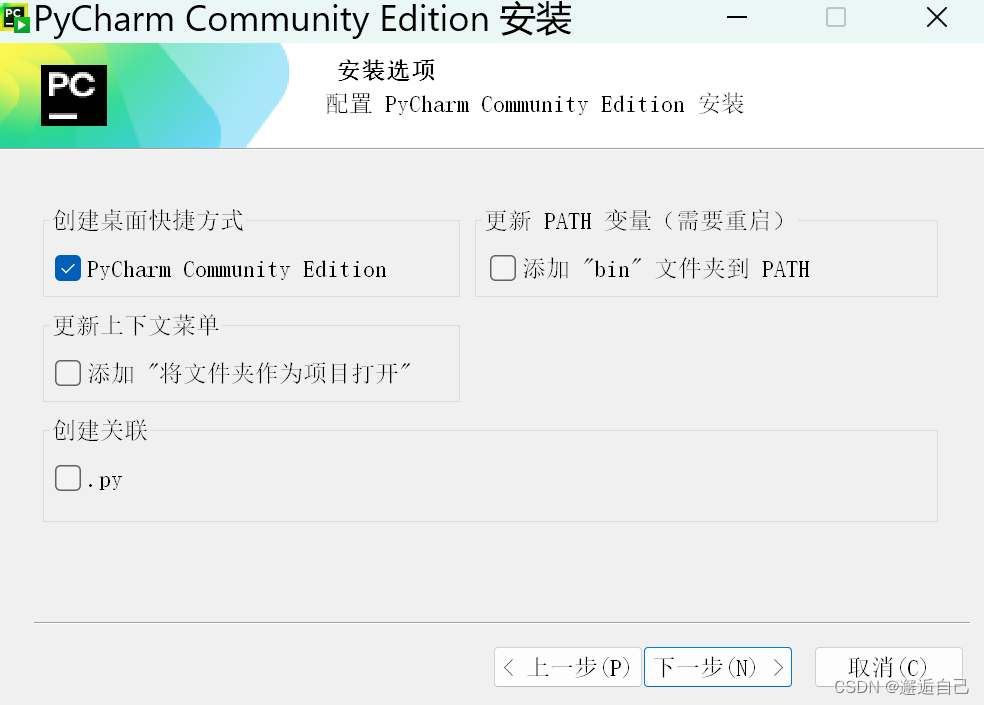Check the "将文件夹作为项目打开" context menu option
Viewport: 984px width, 705px height.
68,373
